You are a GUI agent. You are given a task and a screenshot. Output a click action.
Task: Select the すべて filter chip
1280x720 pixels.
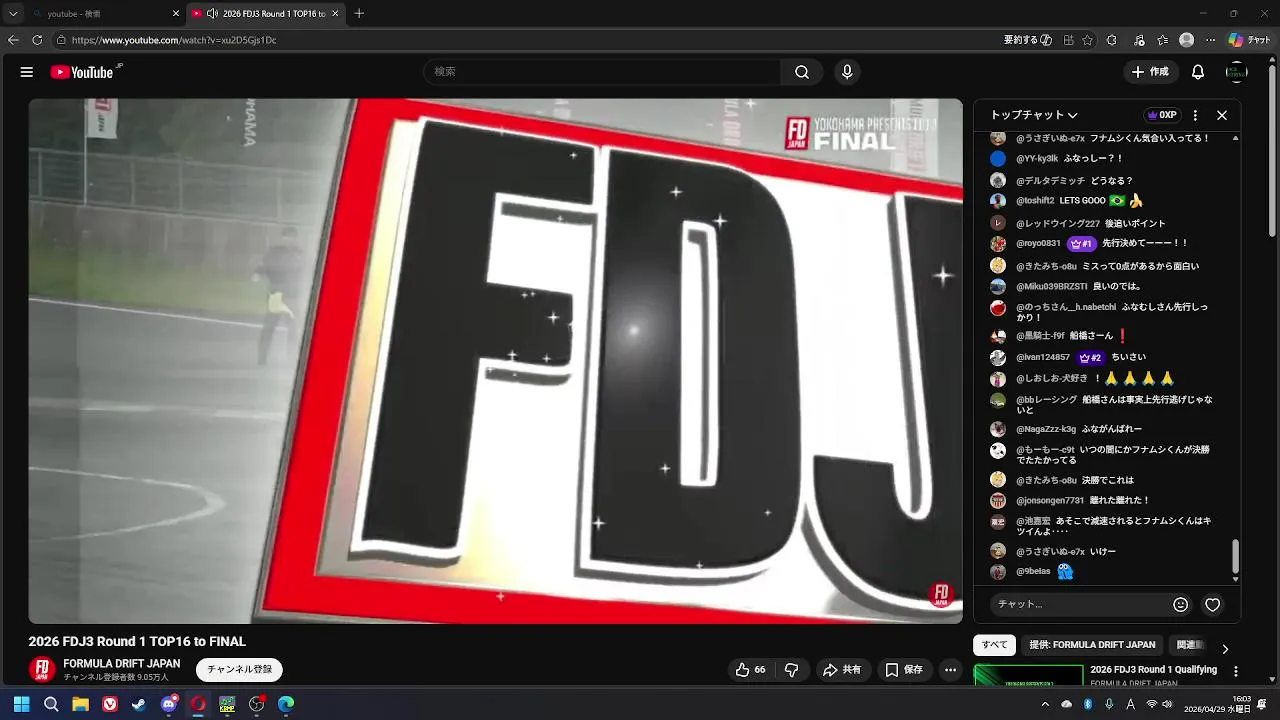pos(995,645)
